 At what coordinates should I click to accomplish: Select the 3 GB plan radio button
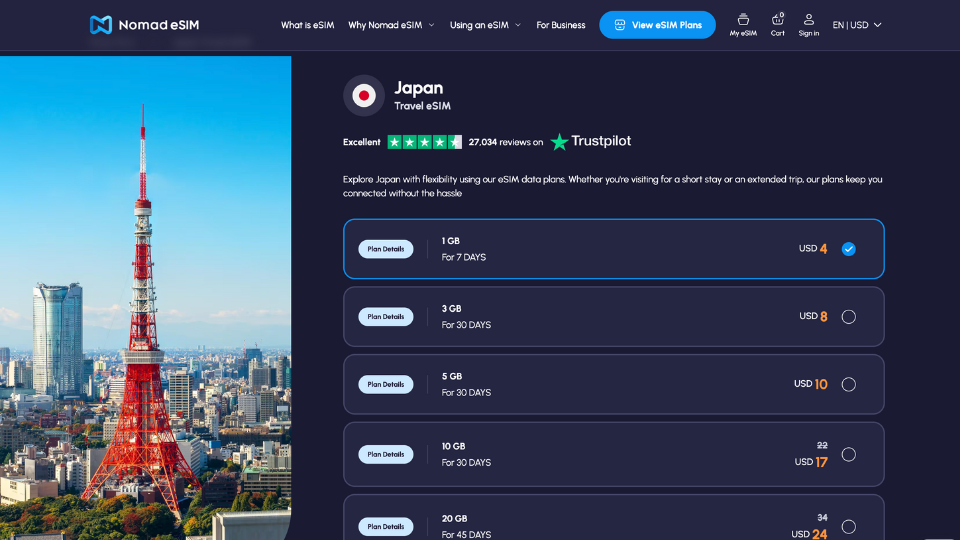point(848,317)
